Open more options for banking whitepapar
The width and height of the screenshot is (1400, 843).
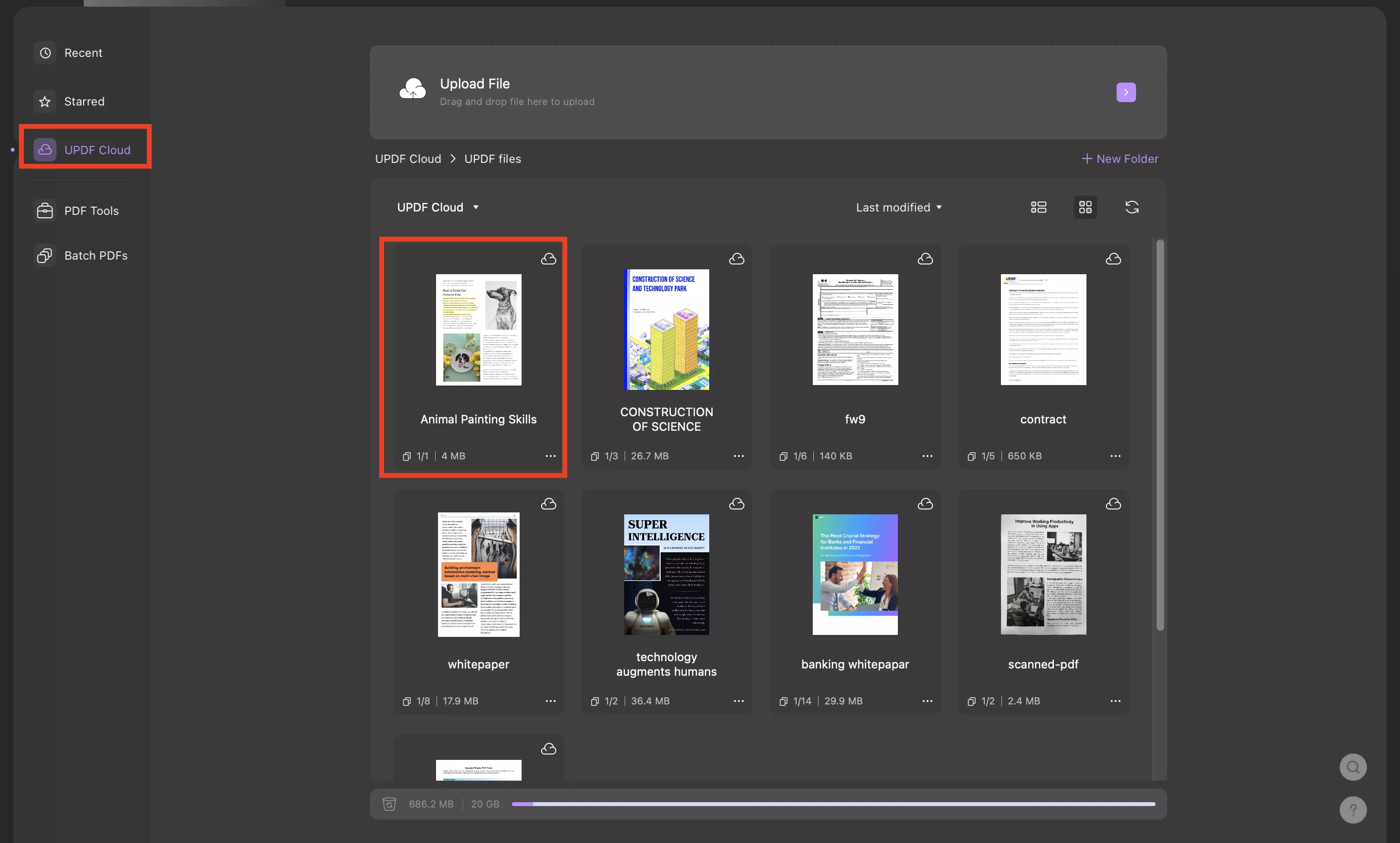[927, 701]
